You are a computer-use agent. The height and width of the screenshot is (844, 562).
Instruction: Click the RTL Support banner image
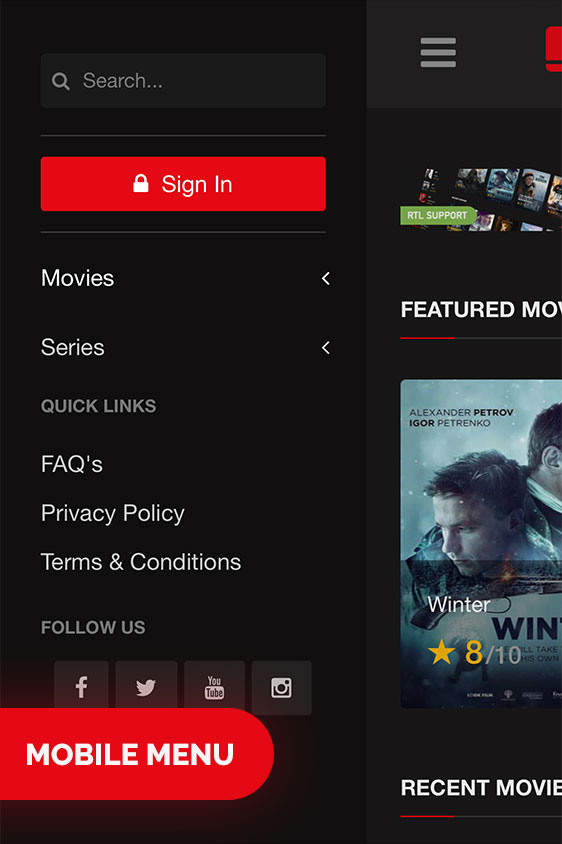click(x=481, y=199)
